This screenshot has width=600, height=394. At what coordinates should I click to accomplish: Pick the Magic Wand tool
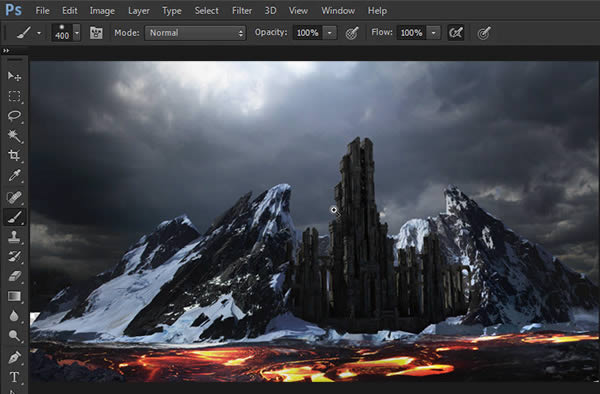click(x=15, y=136)
